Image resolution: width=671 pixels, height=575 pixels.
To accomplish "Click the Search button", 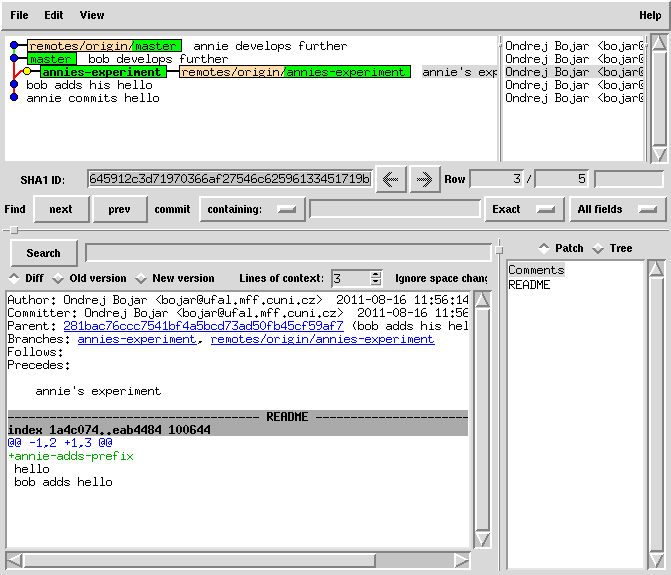I will [x=43, y=253].
